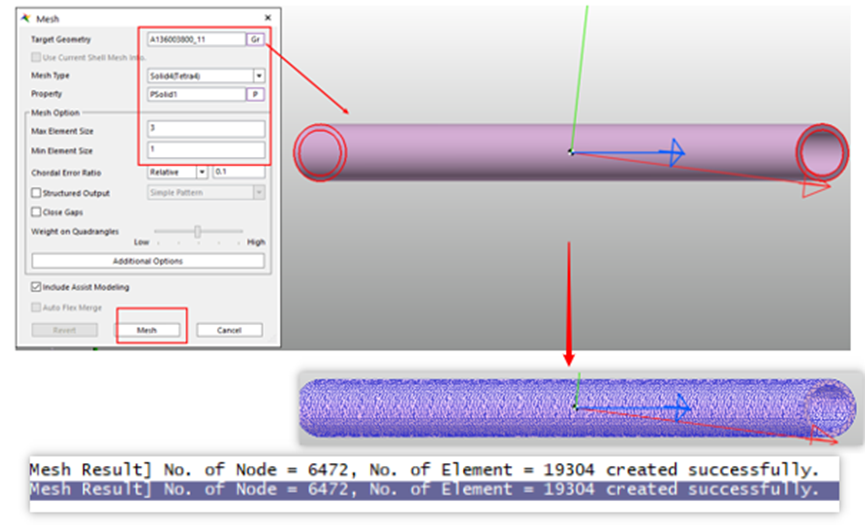Enable the Structured Output checkbox
865x525 pixels.
click(x=36, y=192)
